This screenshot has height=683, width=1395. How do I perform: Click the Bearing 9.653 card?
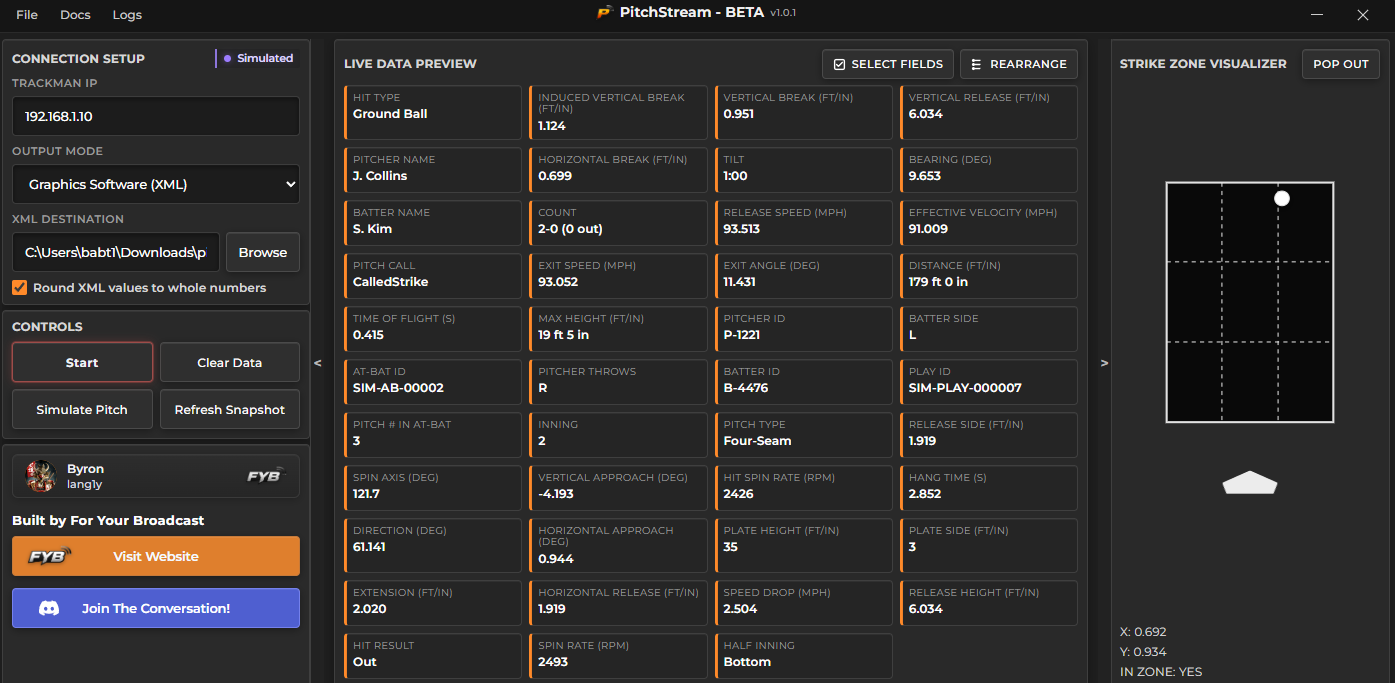(x=991, y=169)
